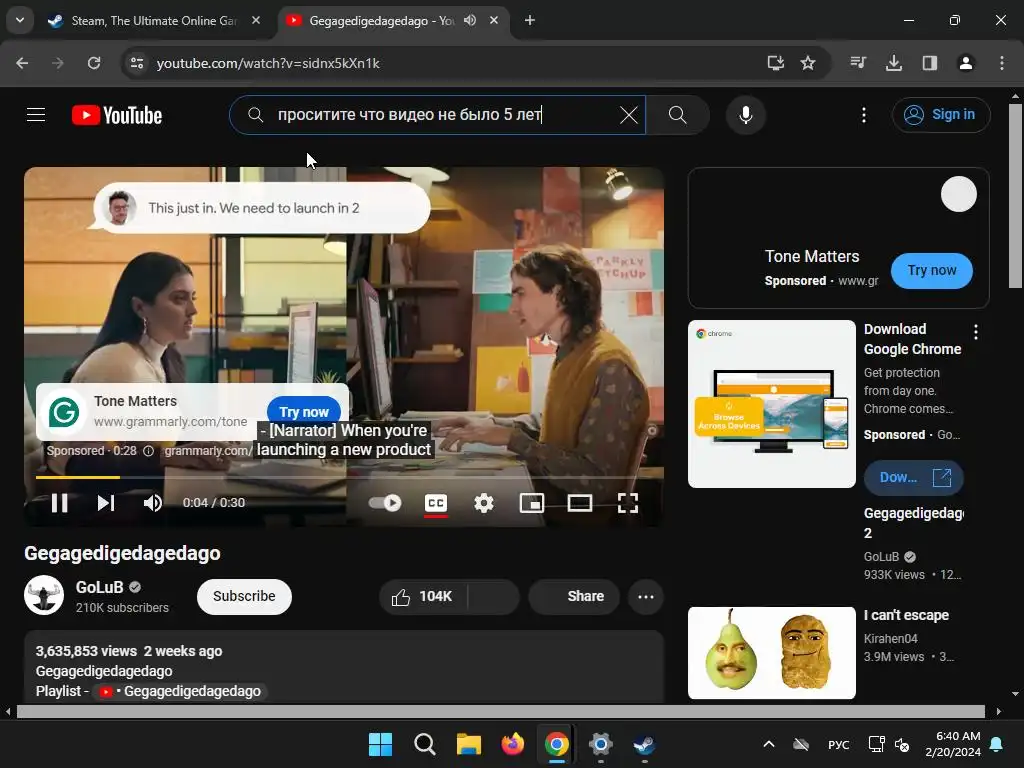The image size is (1024, 768).
Task: Bookmark this page with star
Action: (x=808, y=63)
